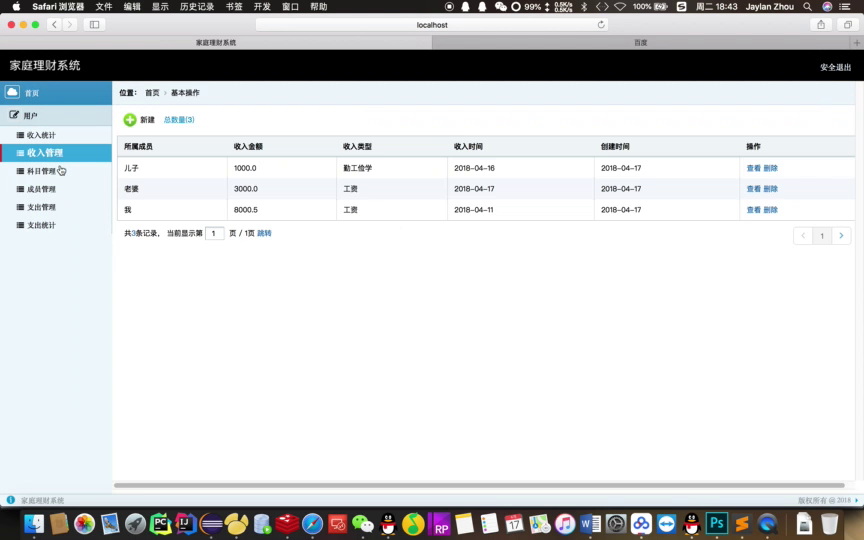Click the Wi-Fi icon in the menu bar
The width and height of the screenshot is (864, 540).
(x=620, y=7)
